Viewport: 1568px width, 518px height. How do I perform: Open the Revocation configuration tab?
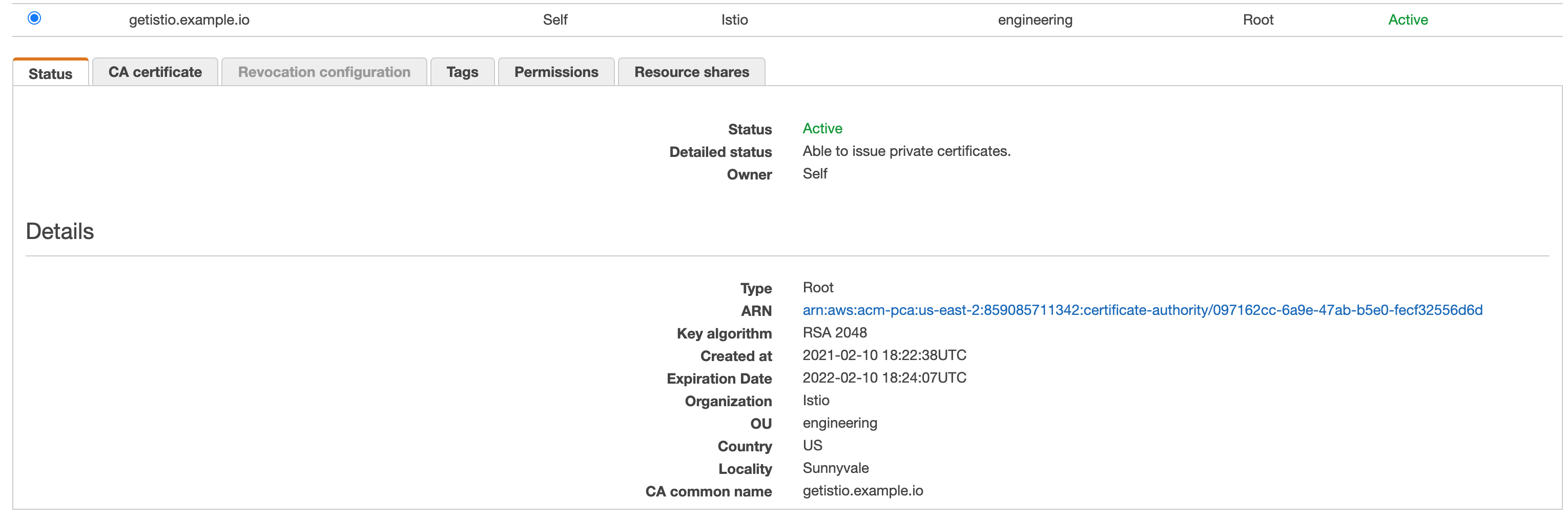tap(324, 72)
